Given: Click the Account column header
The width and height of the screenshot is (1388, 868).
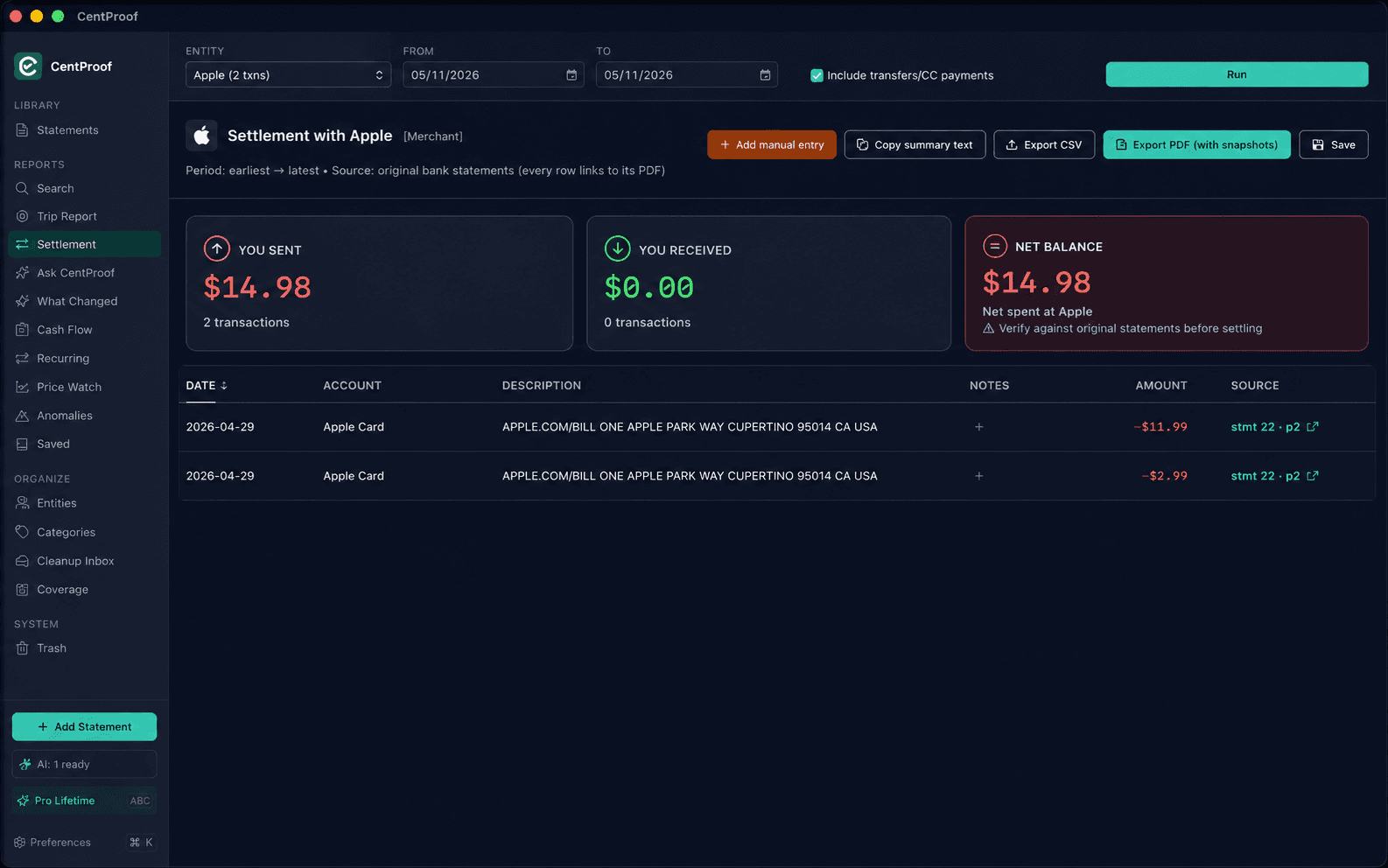Looking at the screenshot, I should pyautogui.click(x=352, y=385).
